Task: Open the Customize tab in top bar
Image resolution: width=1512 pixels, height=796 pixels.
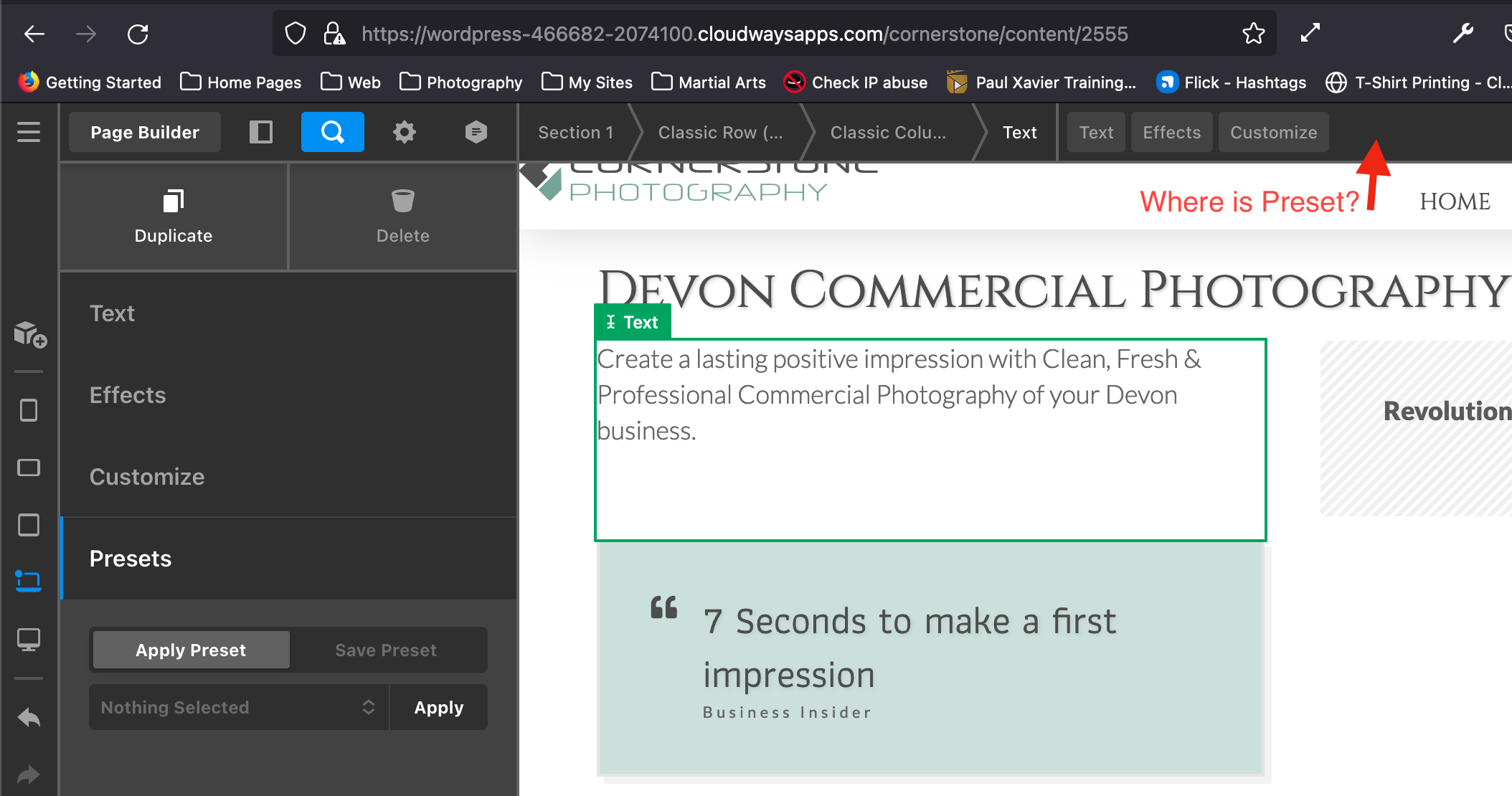Action: pyautogui.click(x=1273, y=132)
